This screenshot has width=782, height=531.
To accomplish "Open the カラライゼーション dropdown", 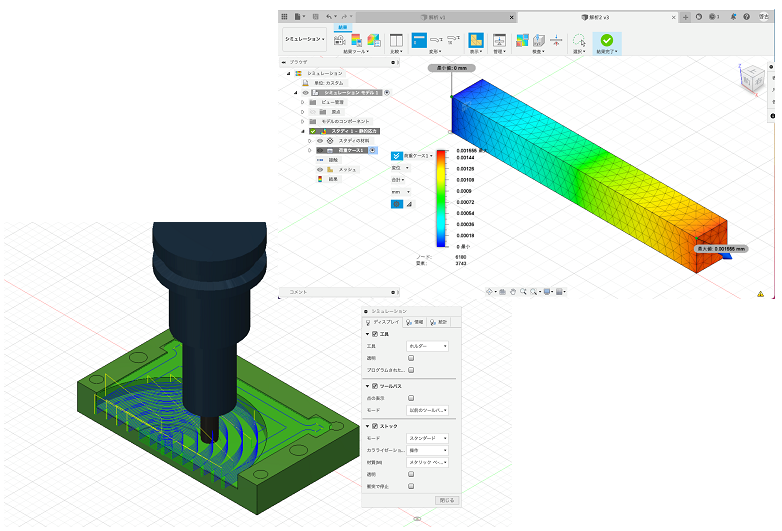I will tap(427, 450).
